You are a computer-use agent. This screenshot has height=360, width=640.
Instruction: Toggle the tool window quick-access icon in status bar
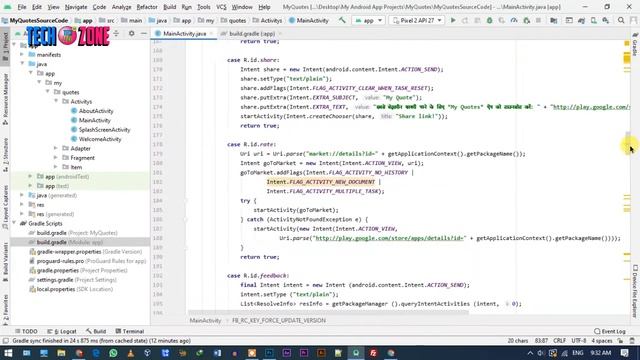5,341
